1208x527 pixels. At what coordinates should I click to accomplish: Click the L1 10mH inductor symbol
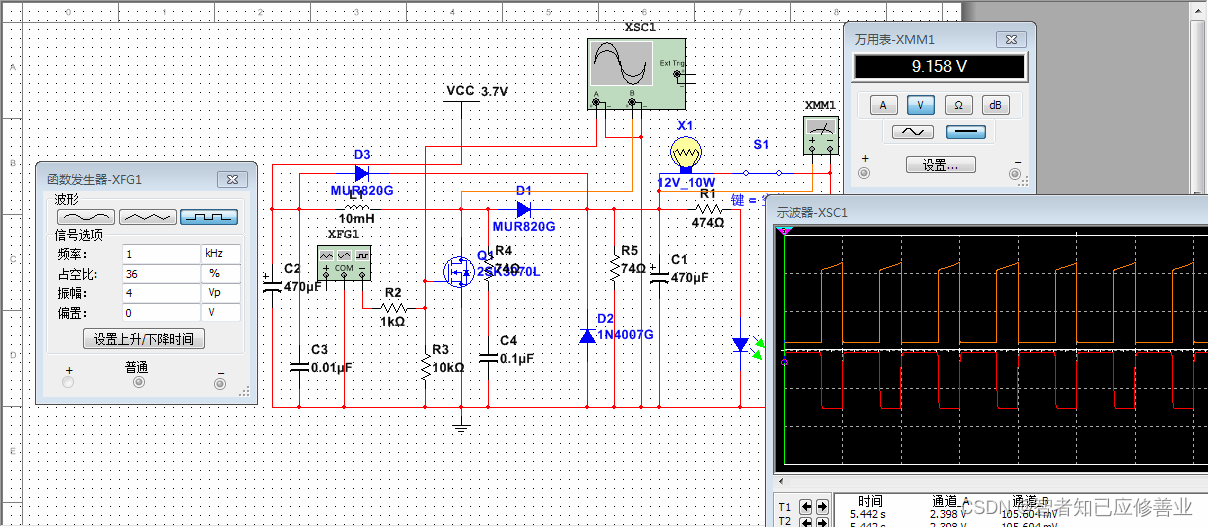point(355,209)
